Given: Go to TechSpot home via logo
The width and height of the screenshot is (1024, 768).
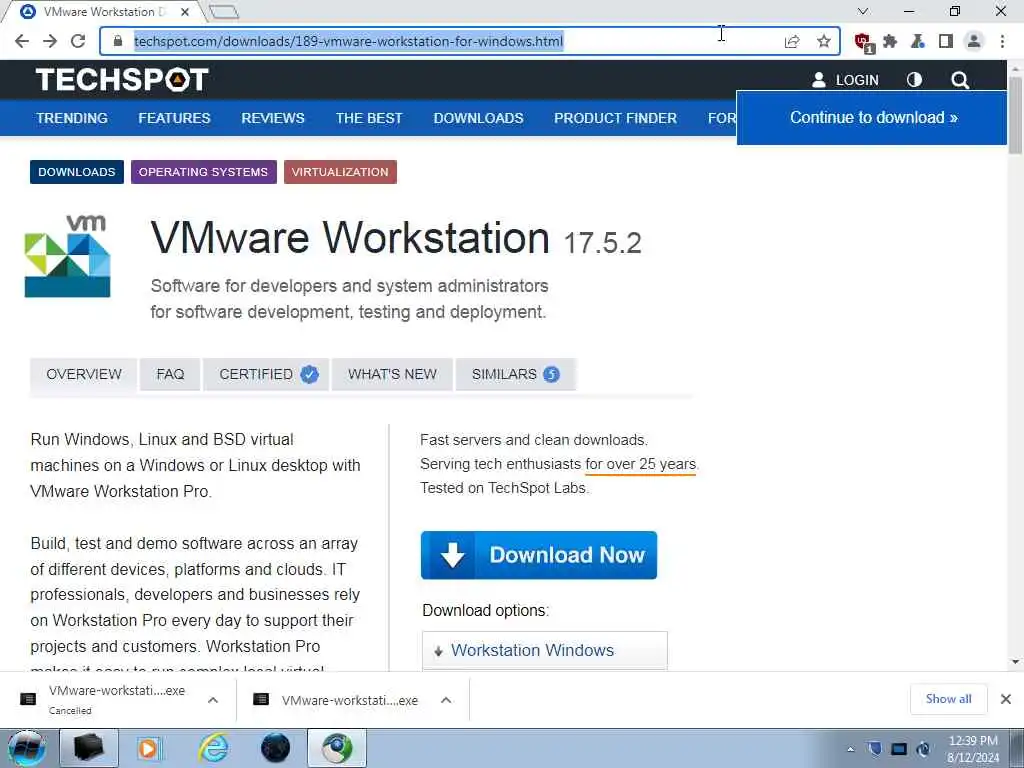Looking at the screenshot, I should (x=122, y=80).
